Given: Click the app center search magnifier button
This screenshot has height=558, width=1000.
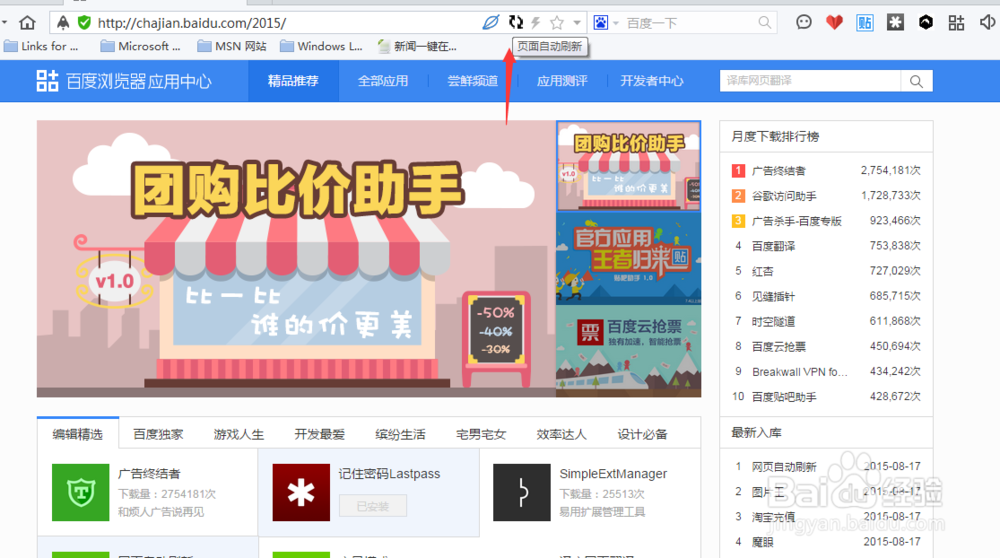Looking at the screenshot, I should 916,81.
